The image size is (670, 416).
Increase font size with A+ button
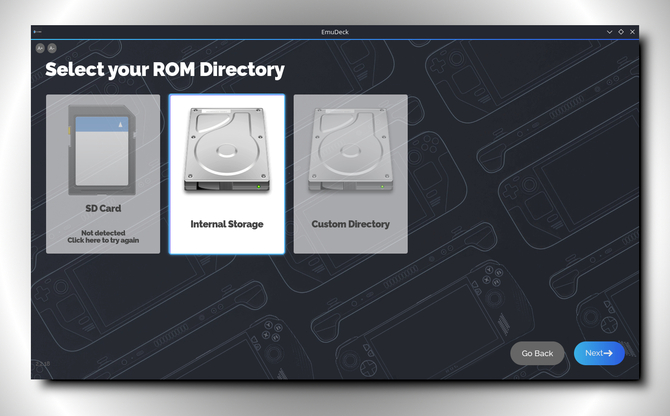[x=40, y=48]
